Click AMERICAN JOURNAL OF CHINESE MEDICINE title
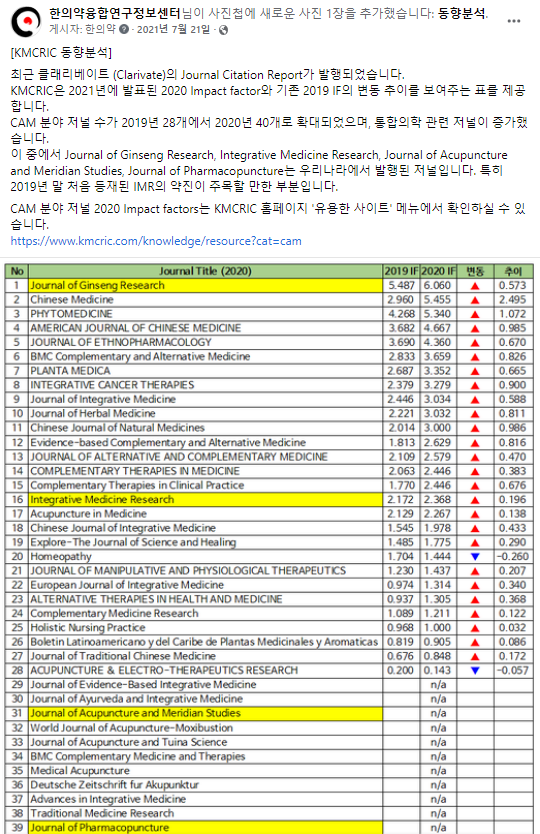The image size is (540, 834). click(x=136, y=328)
